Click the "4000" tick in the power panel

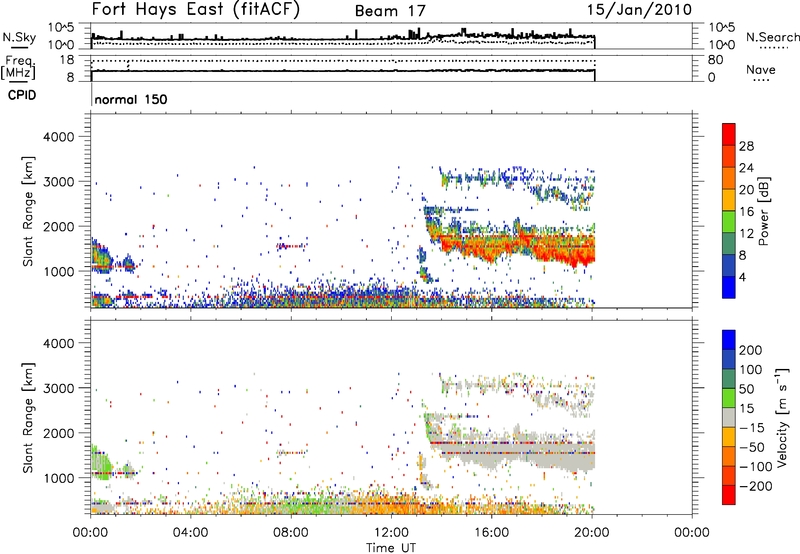58,137
